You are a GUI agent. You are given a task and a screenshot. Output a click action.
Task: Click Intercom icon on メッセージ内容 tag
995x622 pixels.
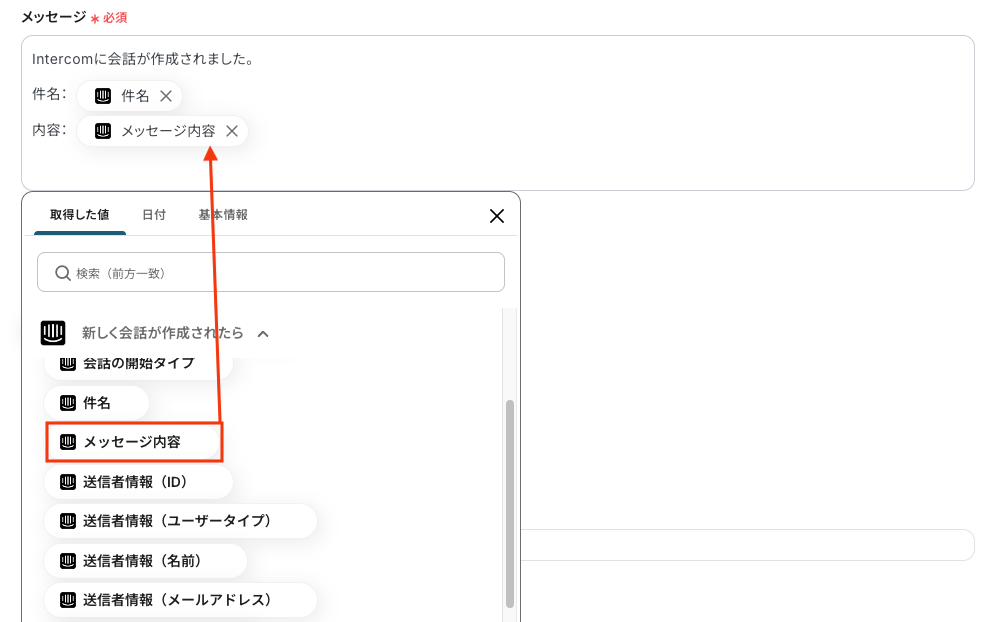(x=103, y=131)
